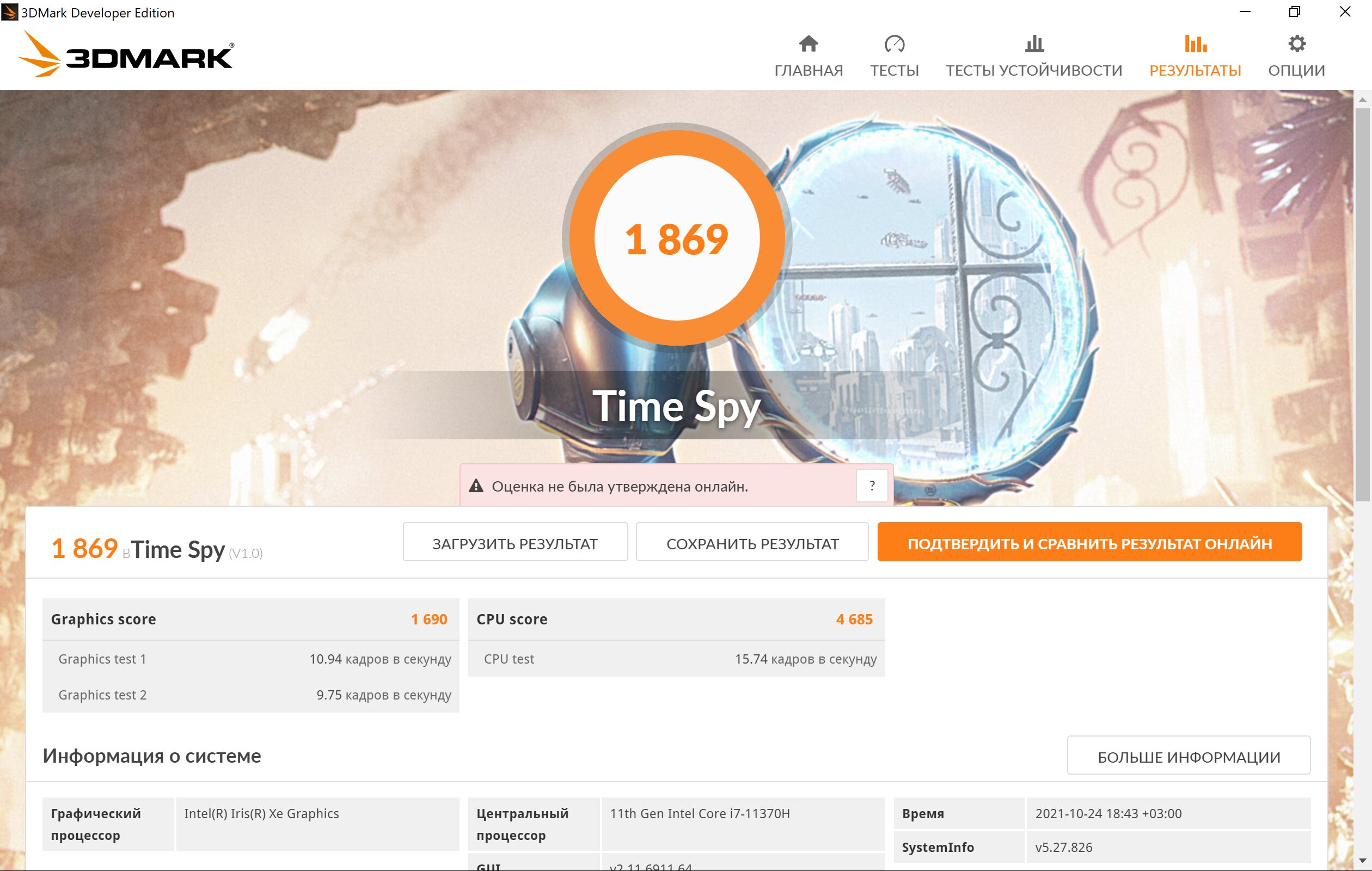Click the 3DMark logo in the header
The image size is (1372, 871).
(x=126, y=54)
